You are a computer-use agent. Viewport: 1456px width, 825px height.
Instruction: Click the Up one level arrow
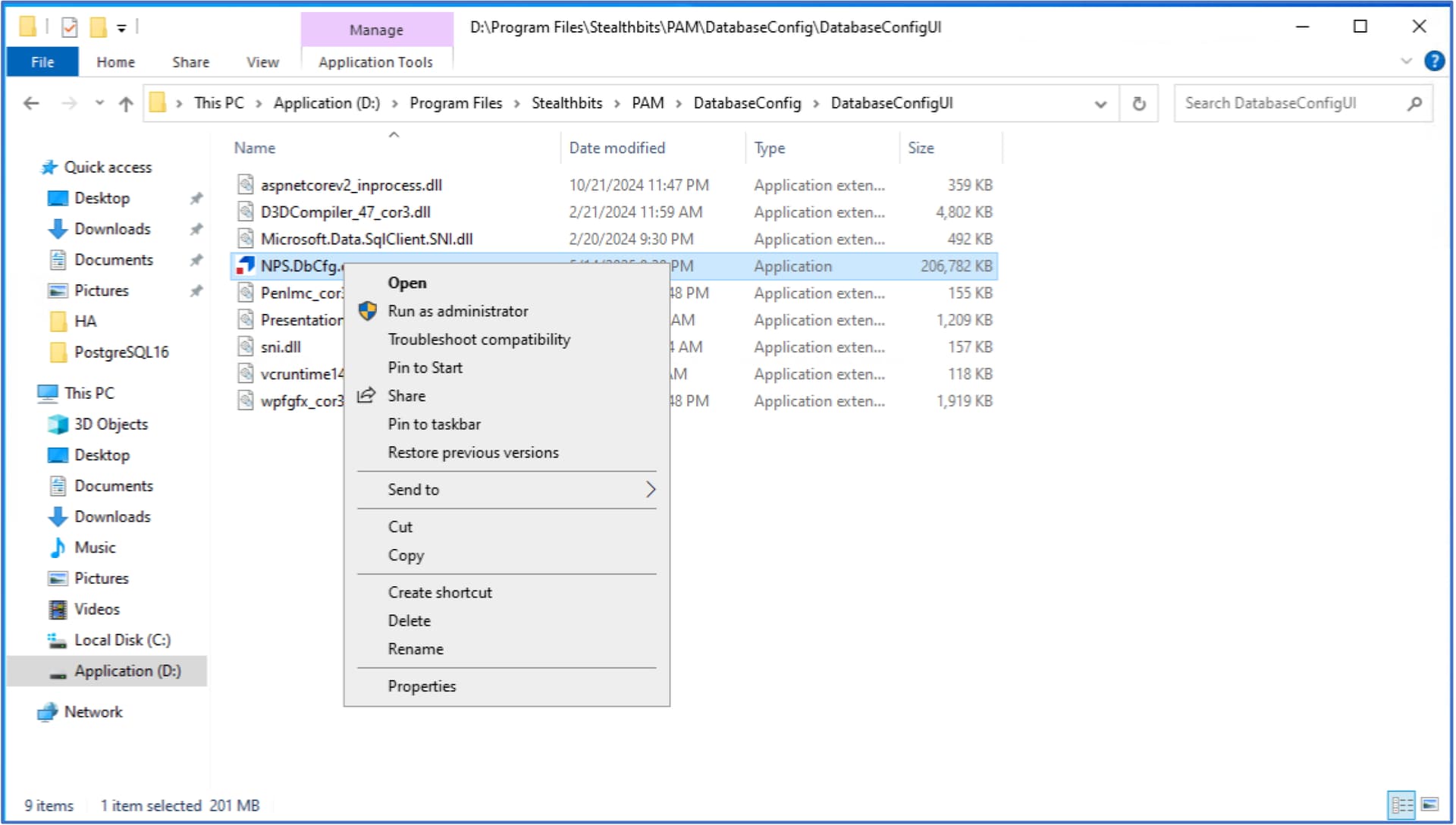[126, 104]
